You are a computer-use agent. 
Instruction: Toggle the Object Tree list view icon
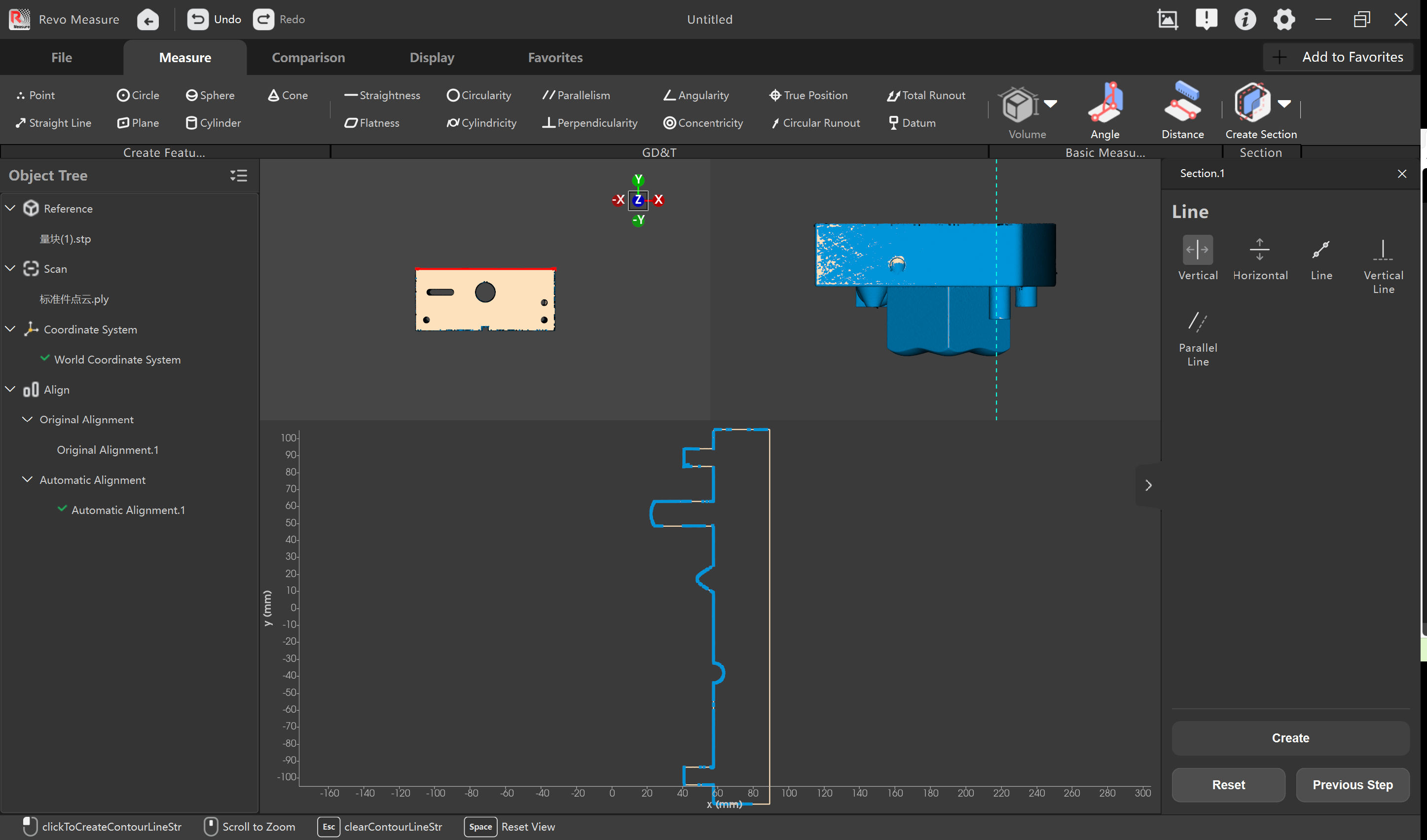tap(238, 176)
